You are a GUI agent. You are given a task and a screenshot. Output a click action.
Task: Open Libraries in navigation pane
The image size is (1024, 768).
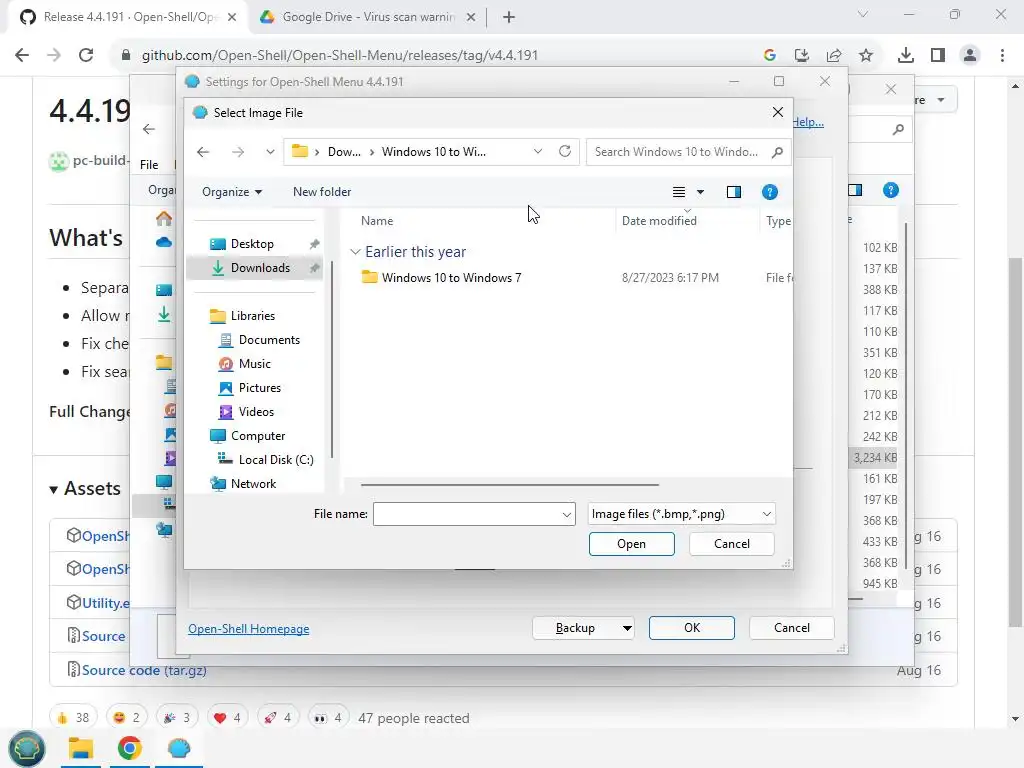(252, 316)
